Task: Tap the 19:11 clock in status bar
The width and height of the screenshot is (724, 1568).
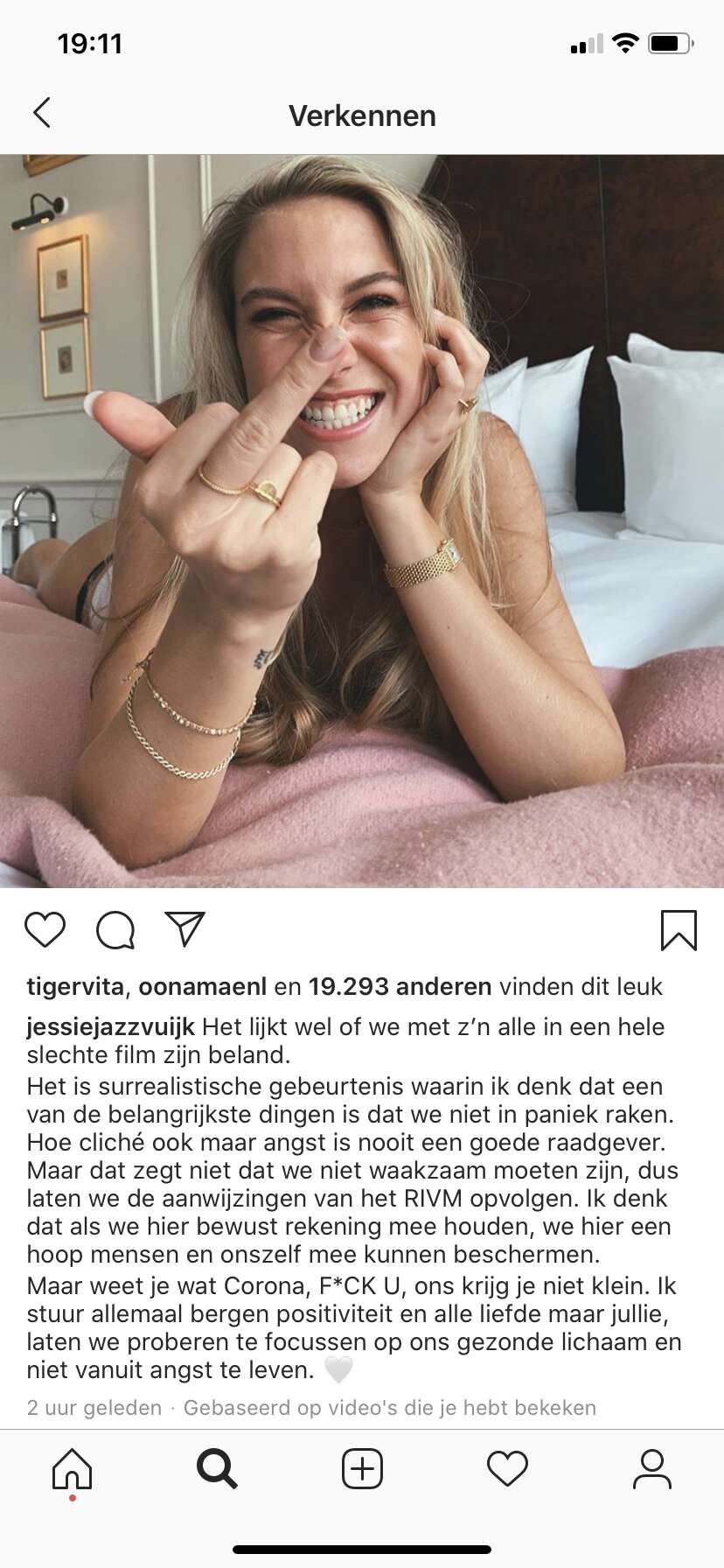Action: (x=90, y=44)
